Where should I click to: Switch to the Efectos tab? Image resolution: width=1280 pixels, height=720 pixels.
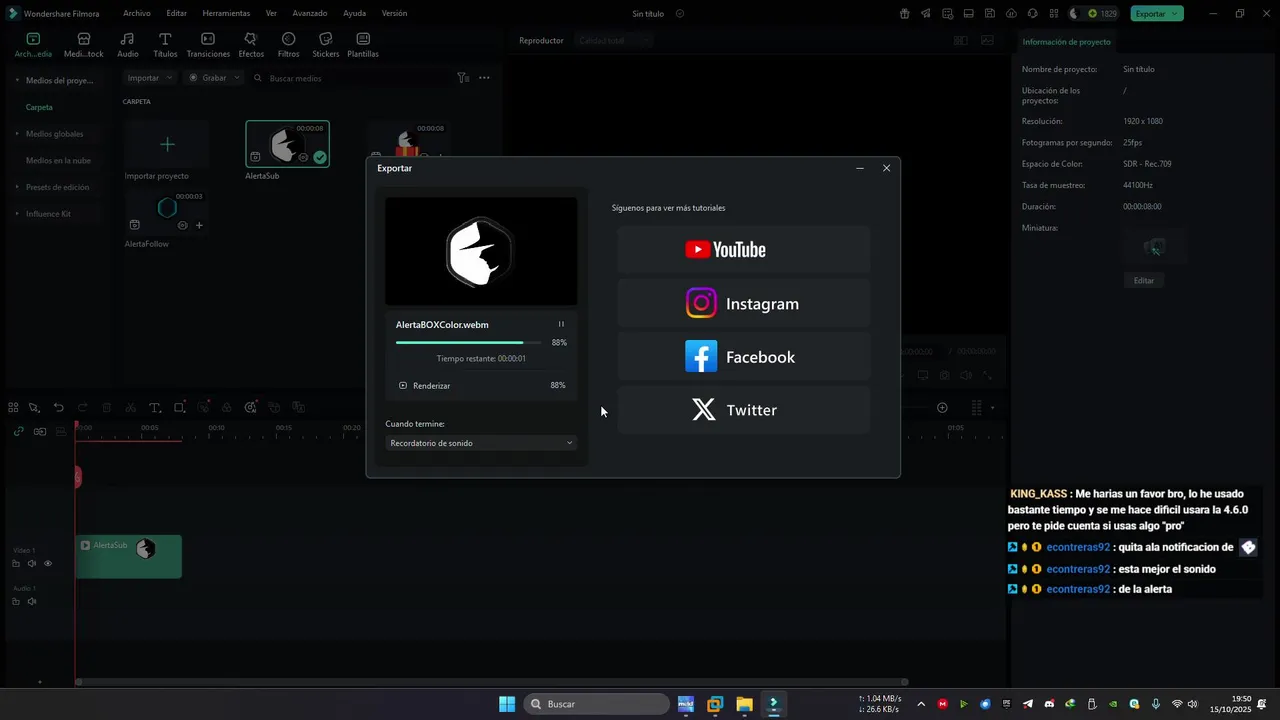point(251,45)
